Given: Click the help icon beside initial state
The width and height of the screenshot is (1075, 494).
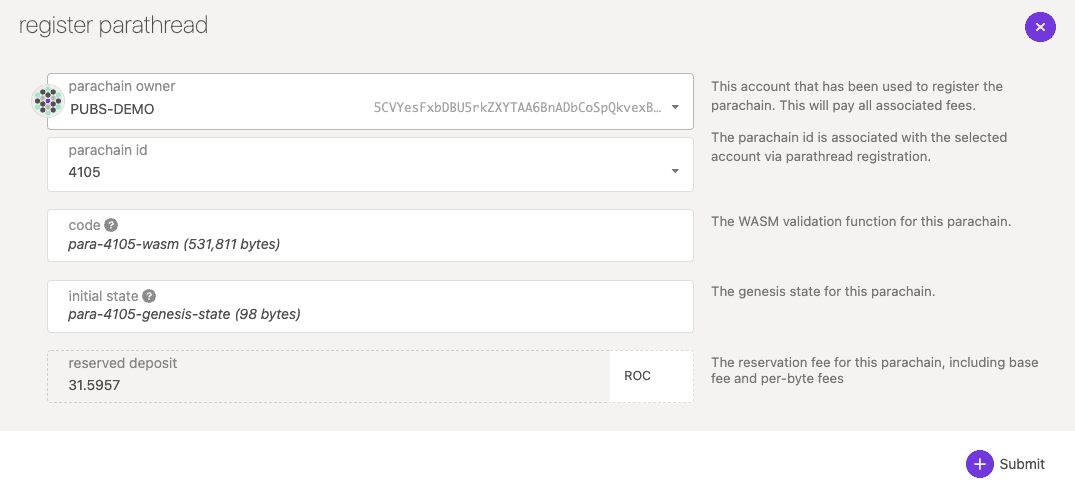Looking at the screenshot, I should [149, 296].
